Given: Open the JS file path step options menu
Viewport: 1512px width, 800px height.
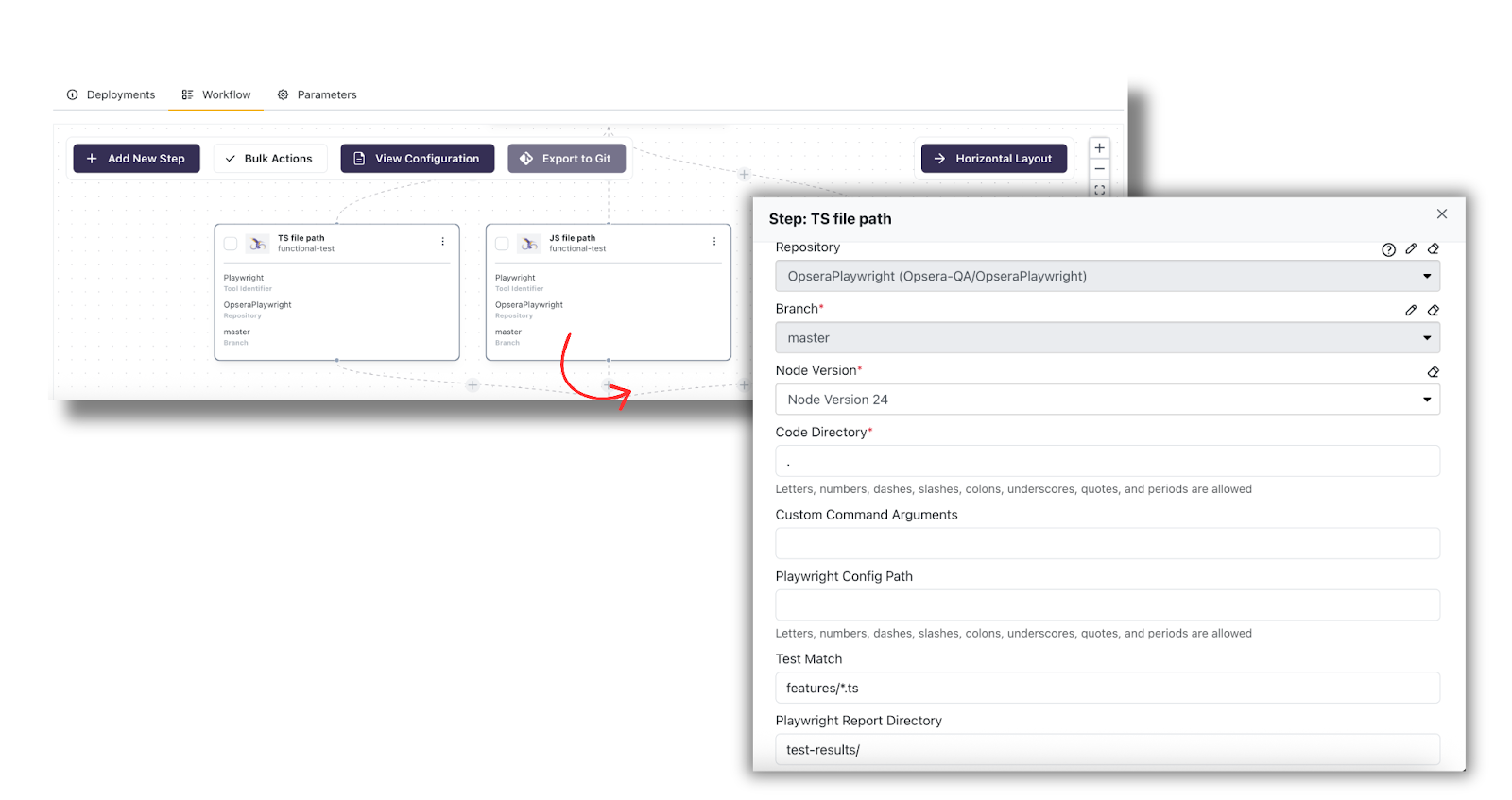Looking at the screenshot, I should [714, 242].
